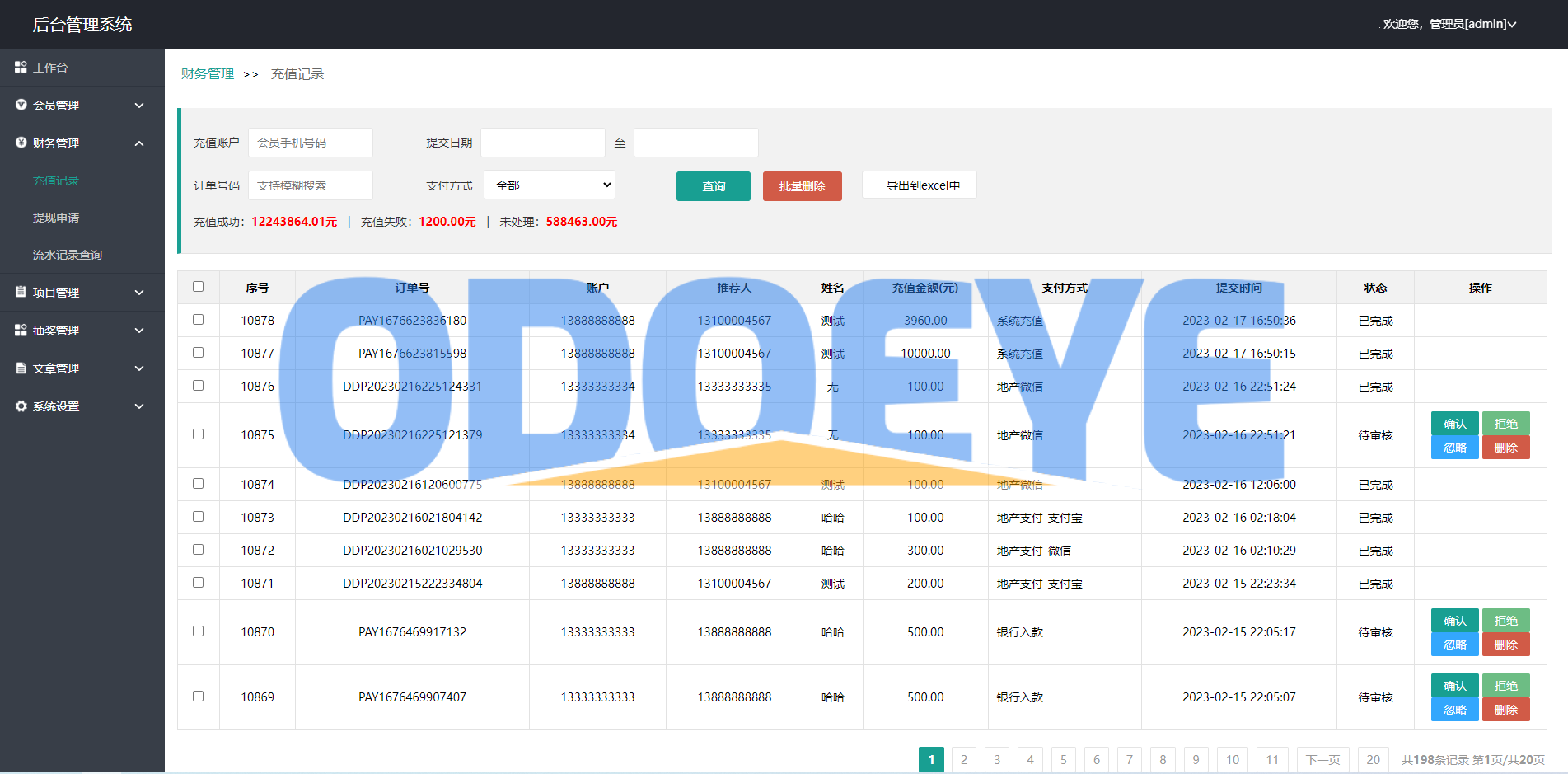
Task: Click the 会员管理 icon in sidebar
Action: [x=21, y=105]
